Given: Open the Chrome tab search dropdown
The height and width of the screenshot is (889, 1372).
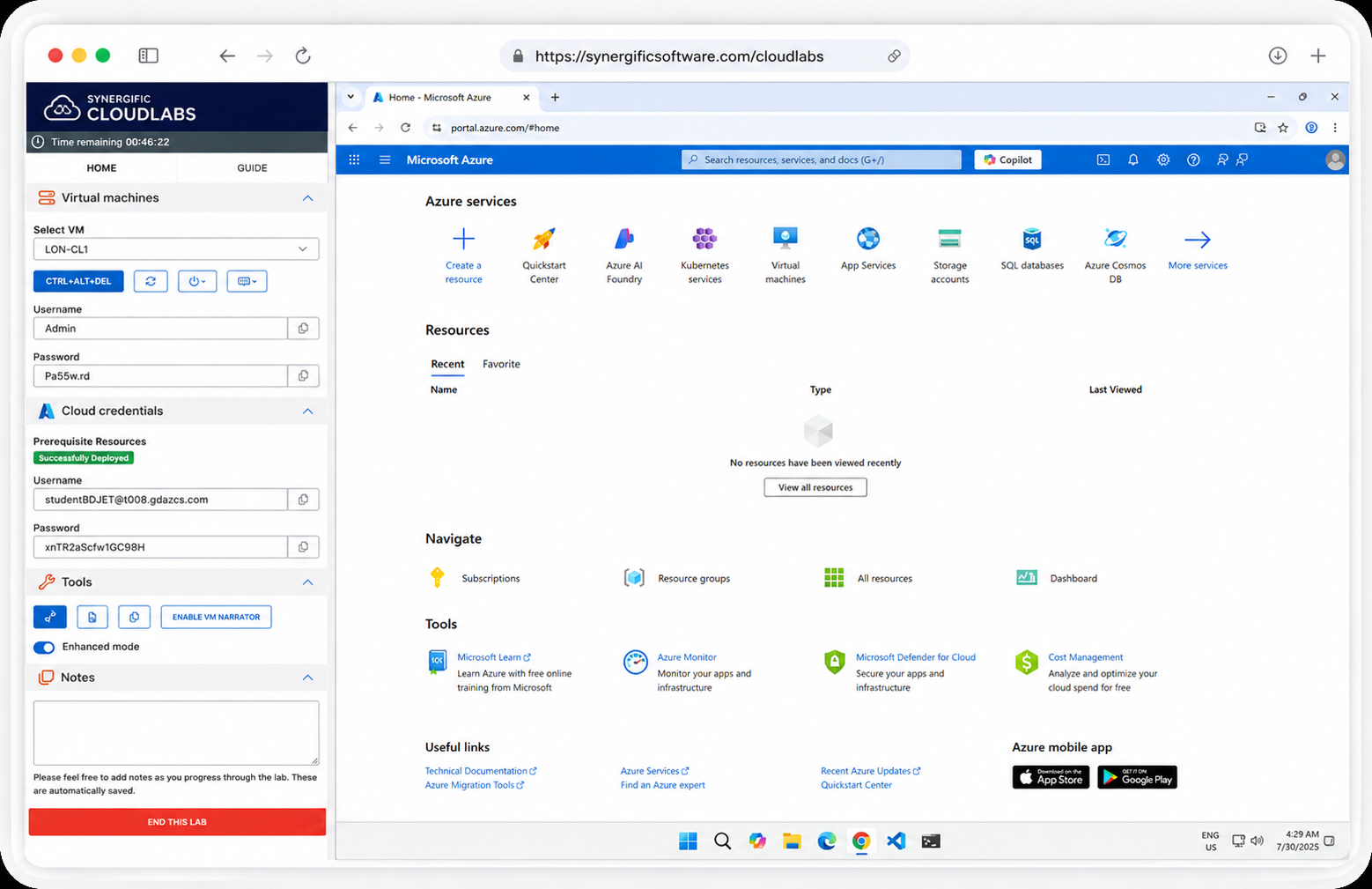Looking at the screenshot, I should click(x=350, y=97).
